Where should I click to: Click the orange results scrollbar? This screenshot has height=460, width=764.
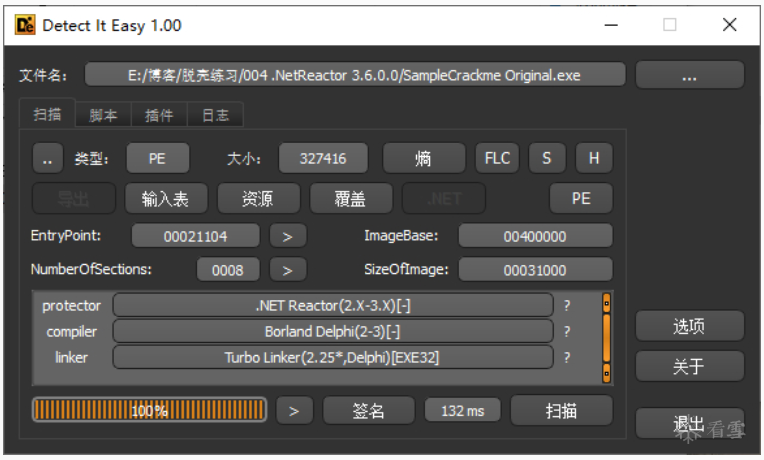point(607,338)
